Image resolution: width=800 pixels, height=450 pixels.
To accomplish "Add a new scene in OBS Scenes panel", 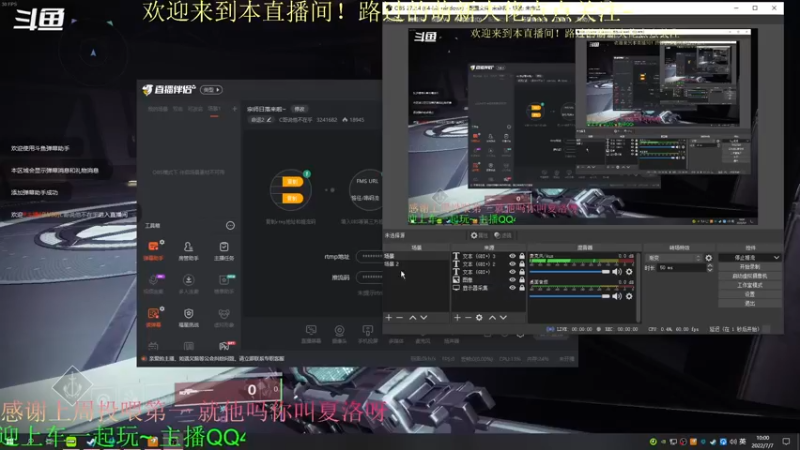I will (389, 317).
